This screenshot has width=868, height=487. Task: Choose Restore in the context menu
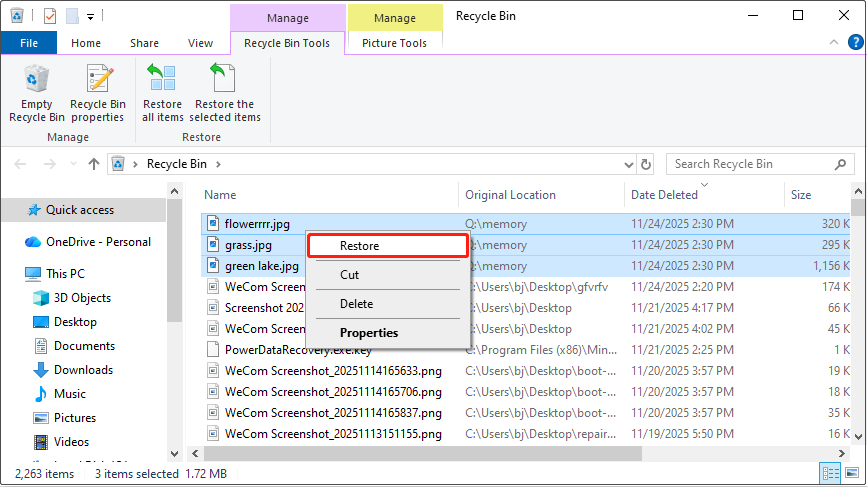[x=388, y=246]
